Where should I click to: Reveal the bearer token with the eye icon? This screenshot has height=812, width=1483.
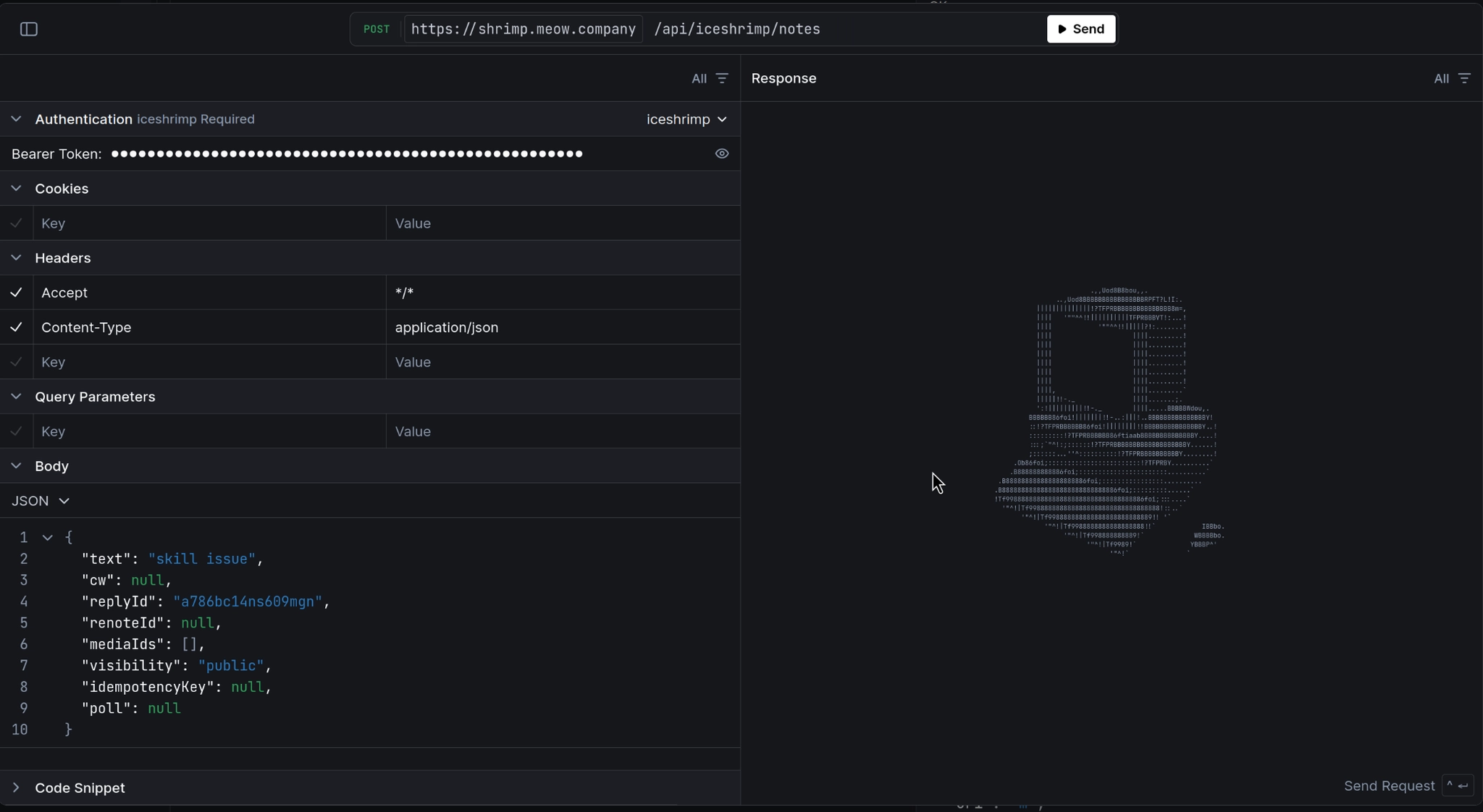coord(721,153)
